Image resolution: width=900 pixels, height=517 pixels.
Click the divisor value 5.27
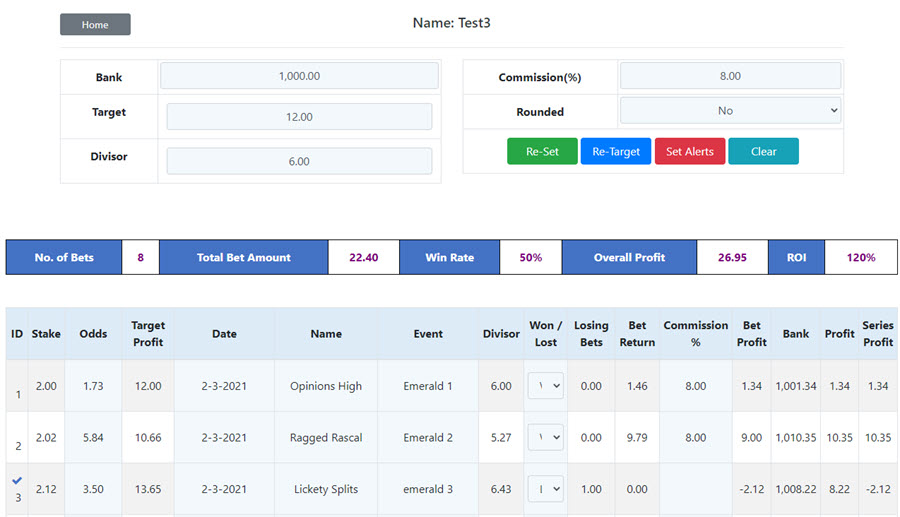pos(501,438)
